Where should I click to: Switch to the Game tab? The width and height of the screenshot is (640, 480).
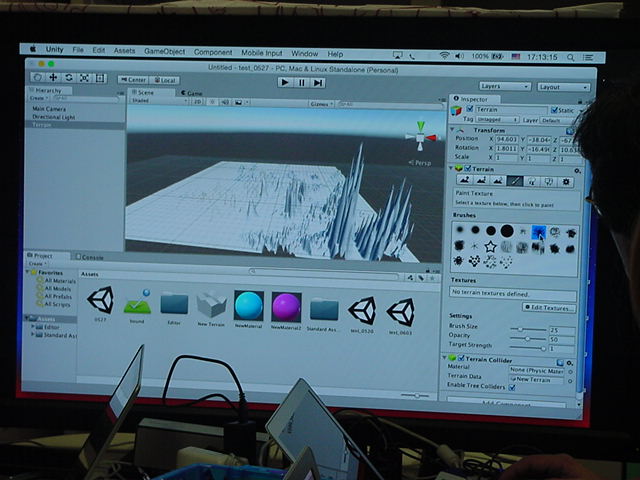click(x=192, y=93)
